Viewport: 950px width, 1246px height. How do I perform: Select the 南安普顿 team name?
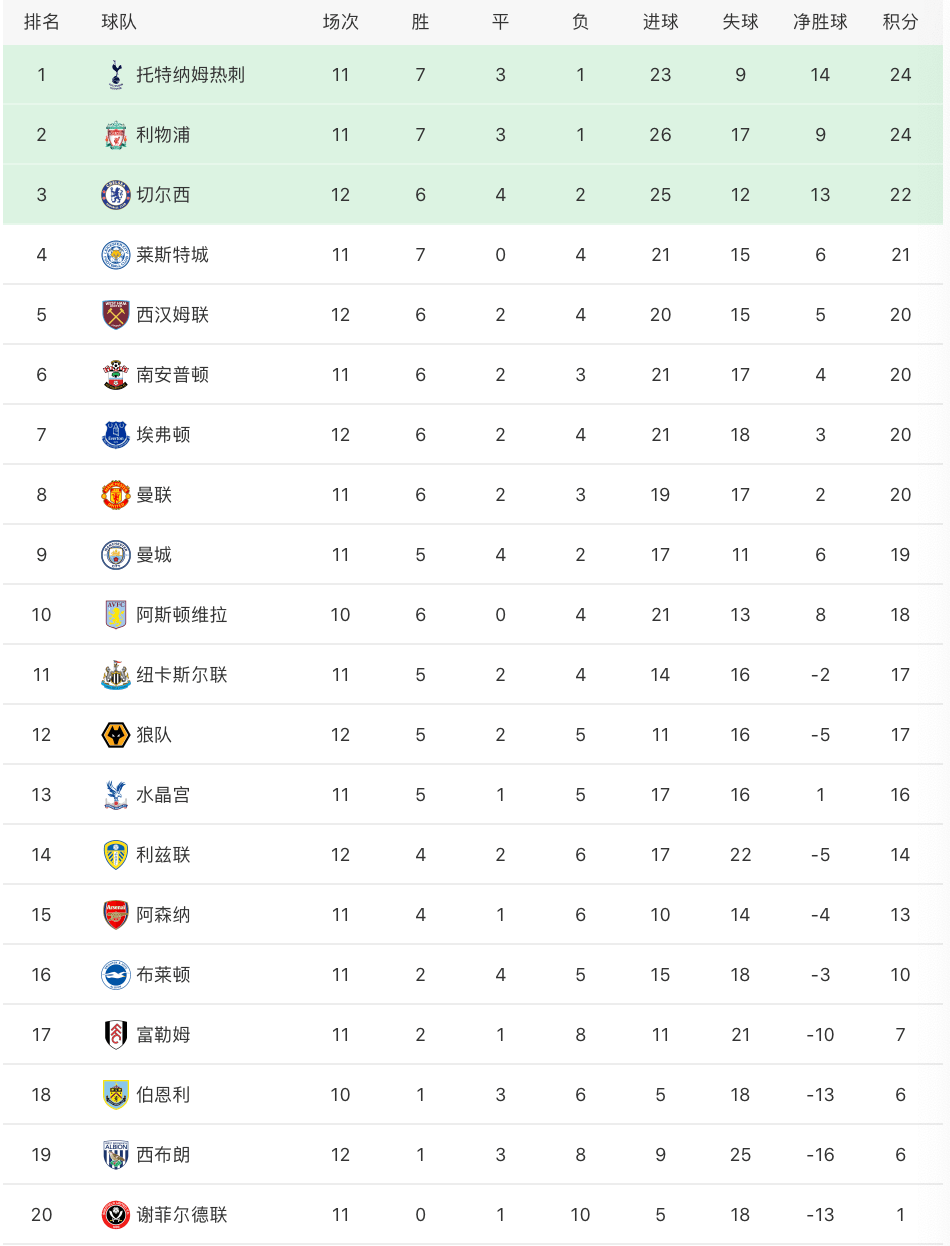(x=173, y=375)
